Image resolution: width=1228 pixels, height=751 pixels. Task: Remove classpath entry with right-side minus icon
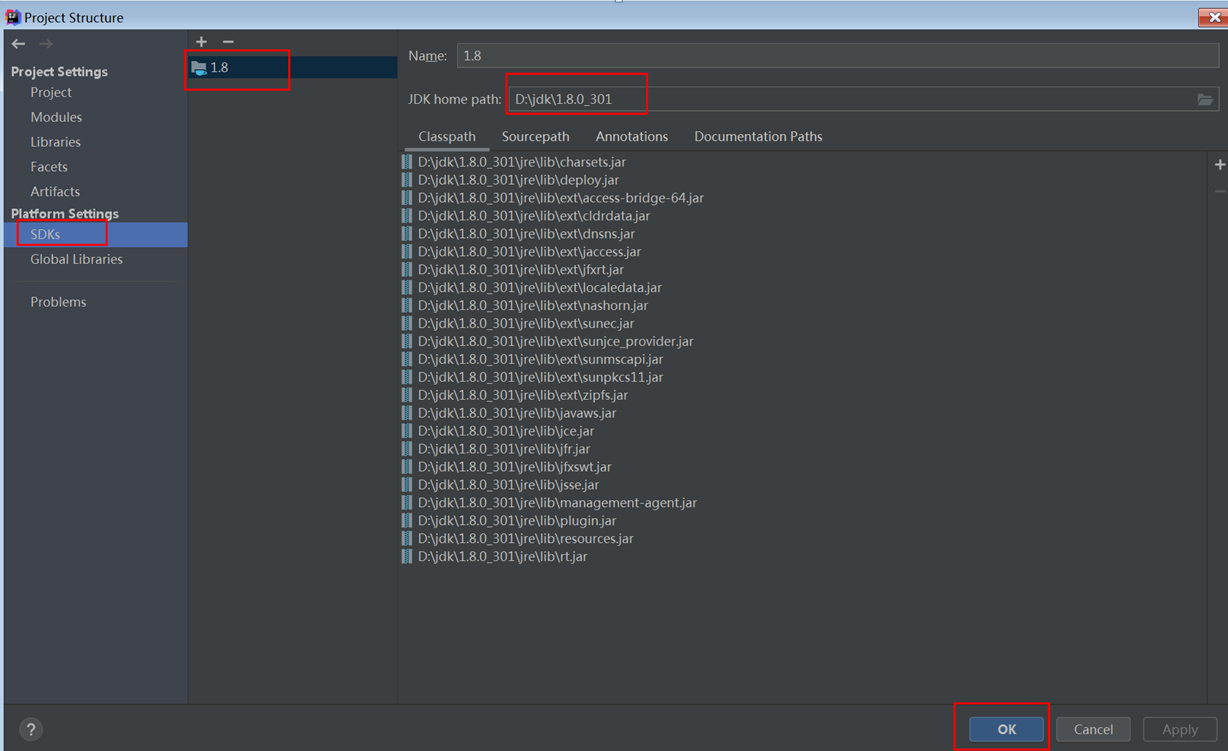(1219, 190)
